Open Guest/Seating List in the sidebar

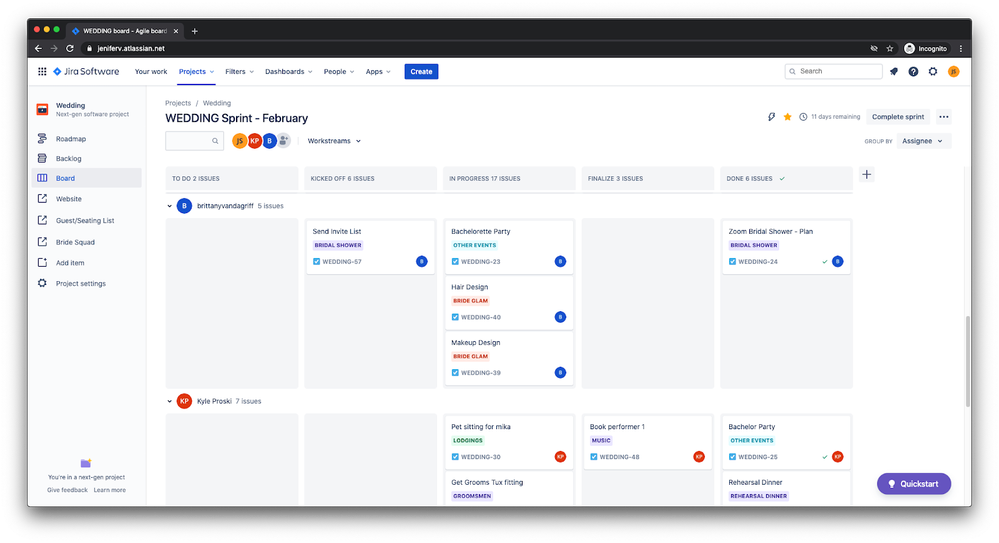(x=87, y=221)
